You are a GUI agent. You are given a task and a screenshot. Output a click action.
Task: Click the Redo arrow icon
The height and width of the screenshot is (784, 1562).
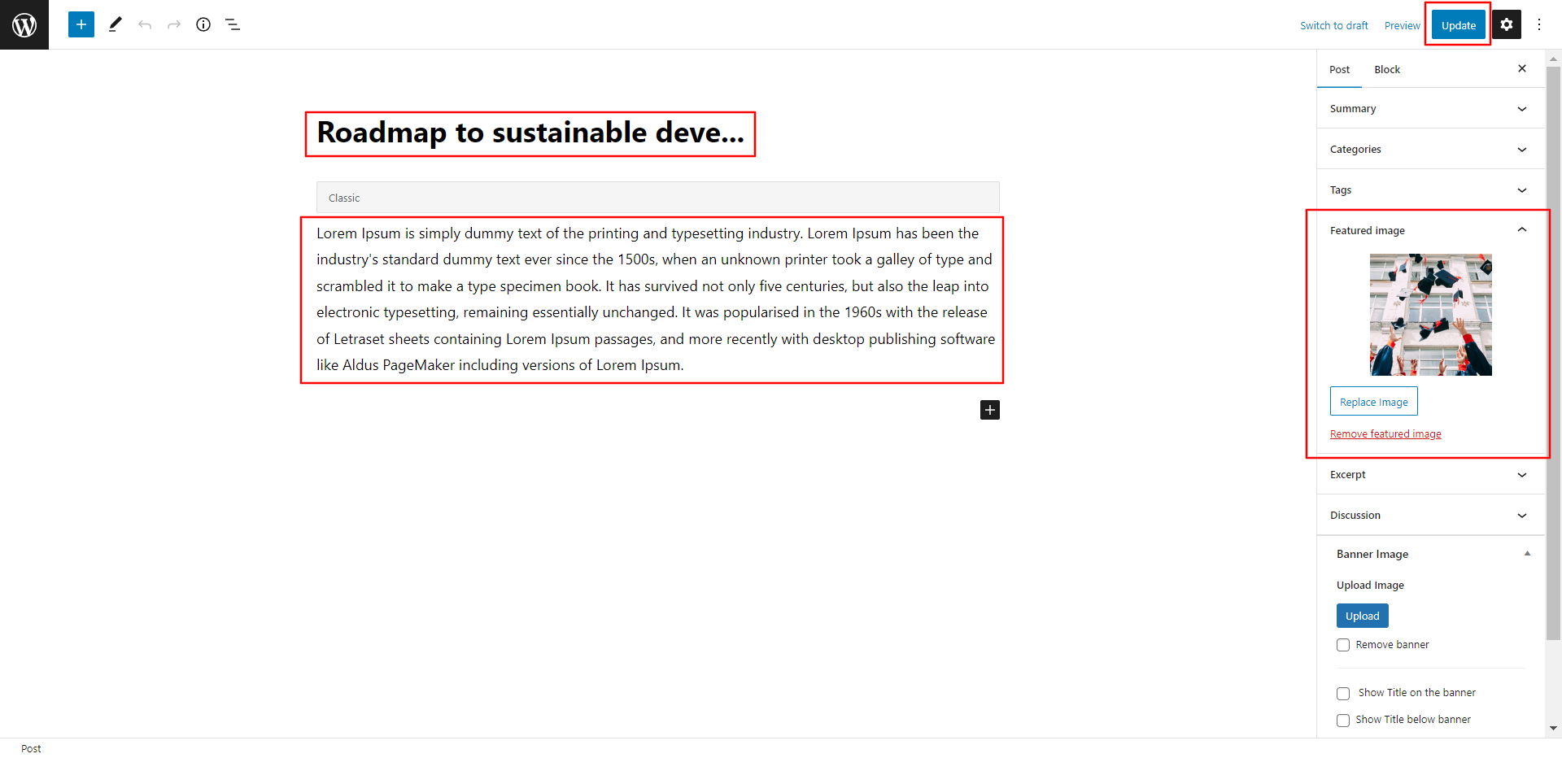(x=174, y=24)
